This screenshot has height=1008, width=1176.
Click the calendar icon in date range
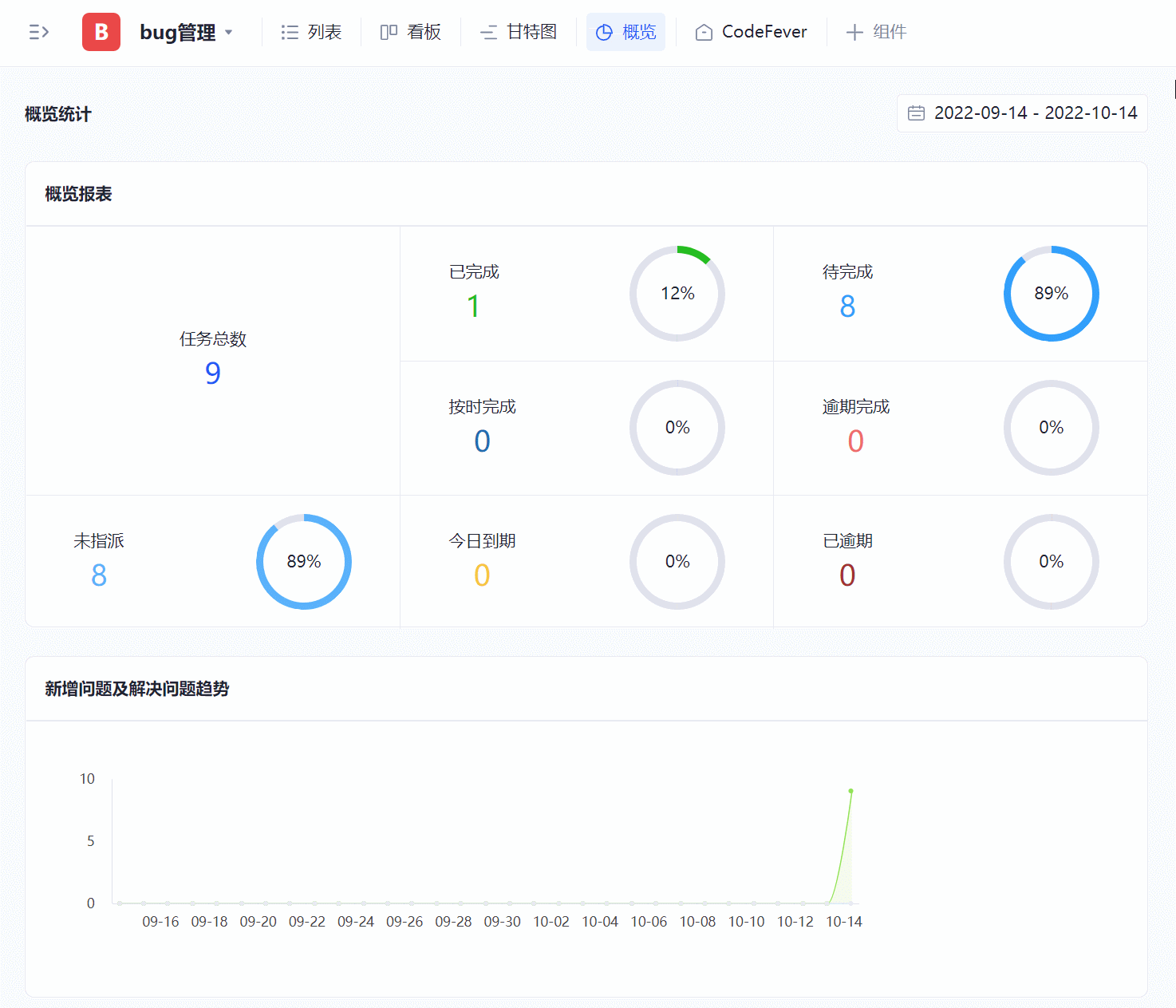point(917,113)
